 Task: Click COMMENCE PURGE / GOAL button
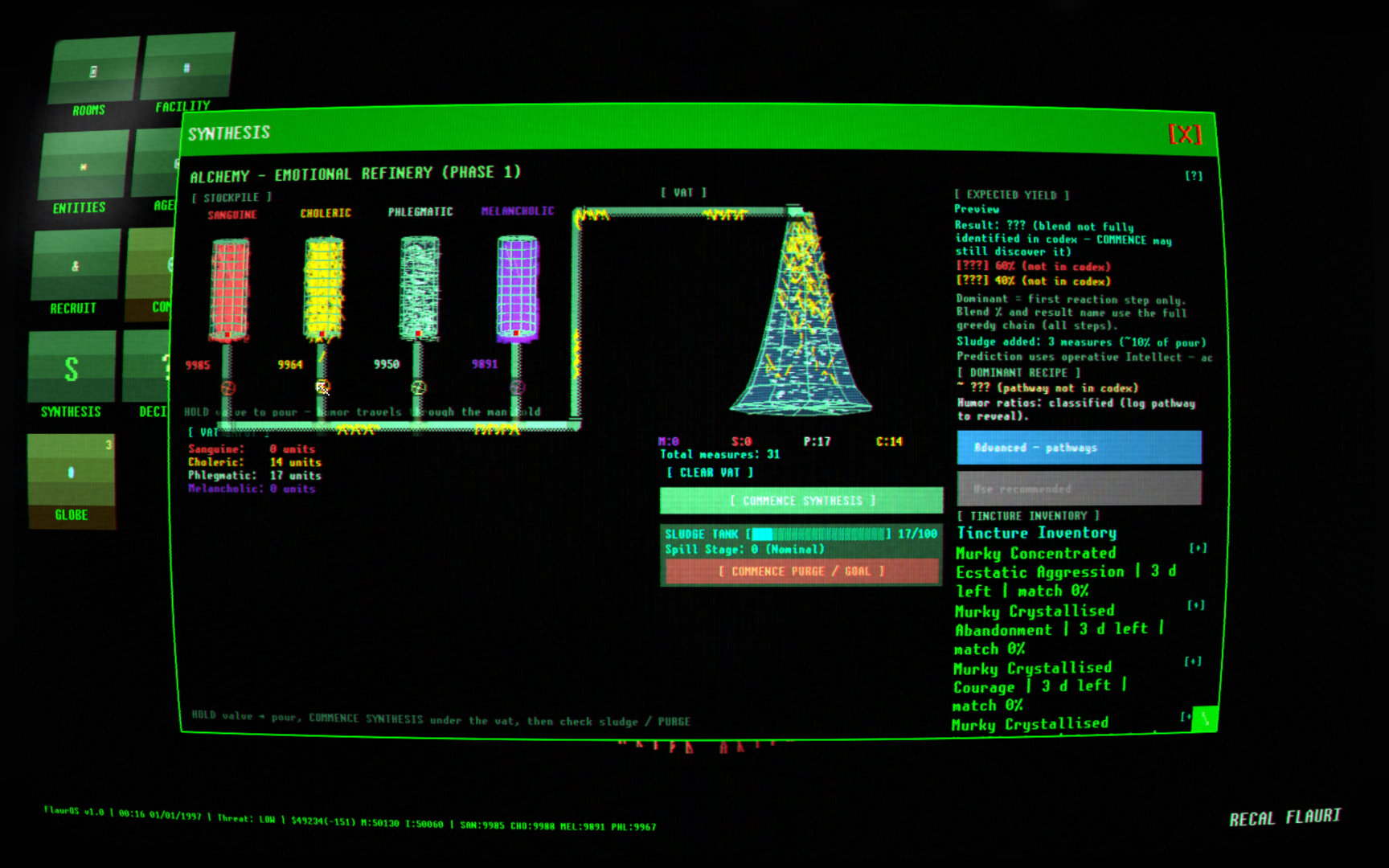[801, 571]
